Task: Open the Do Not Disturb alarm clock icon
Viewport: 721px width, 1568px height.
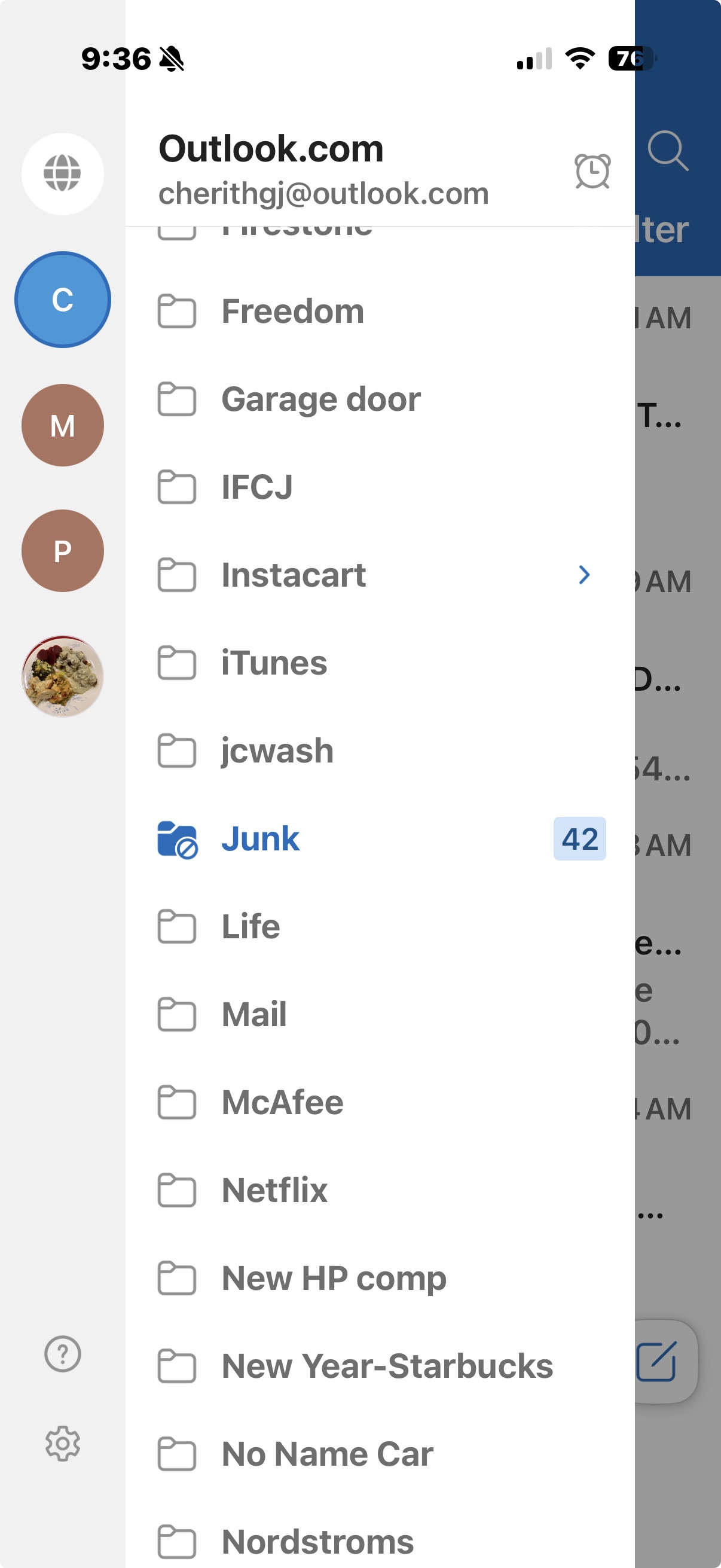Action: pyautogui.click(x=592, y=171)
